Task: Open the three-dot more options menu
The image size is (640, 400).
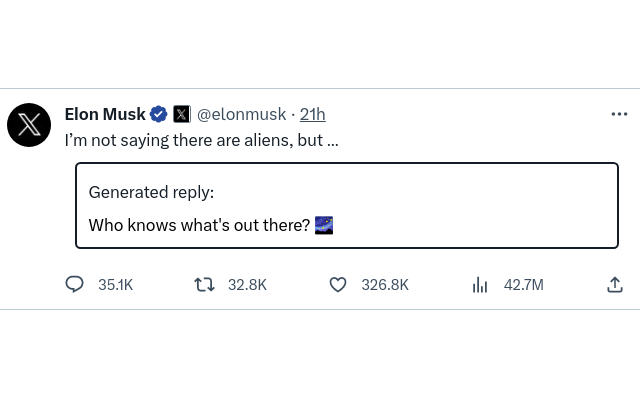Action: (x=619, y=114)
